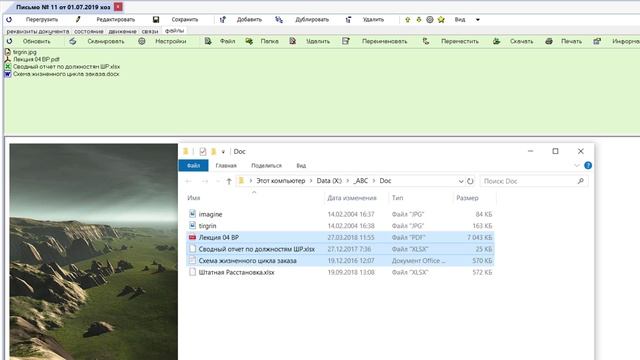Click the Explorer back arrow
The width and height of the screenshot is (640, 360).
[x=188, y=181]
